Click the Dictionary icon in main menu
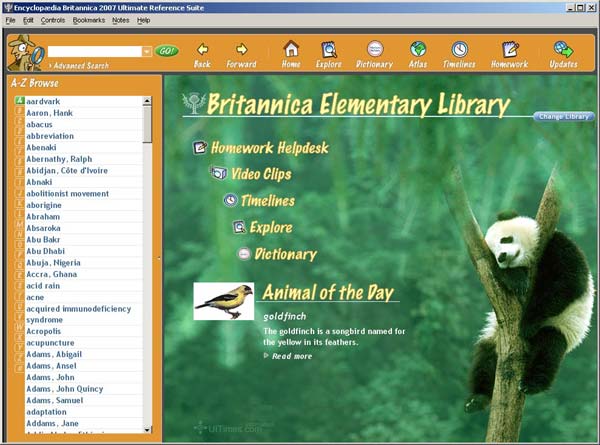The height and width of the screenshot is (445, 600). coord(244,253)
